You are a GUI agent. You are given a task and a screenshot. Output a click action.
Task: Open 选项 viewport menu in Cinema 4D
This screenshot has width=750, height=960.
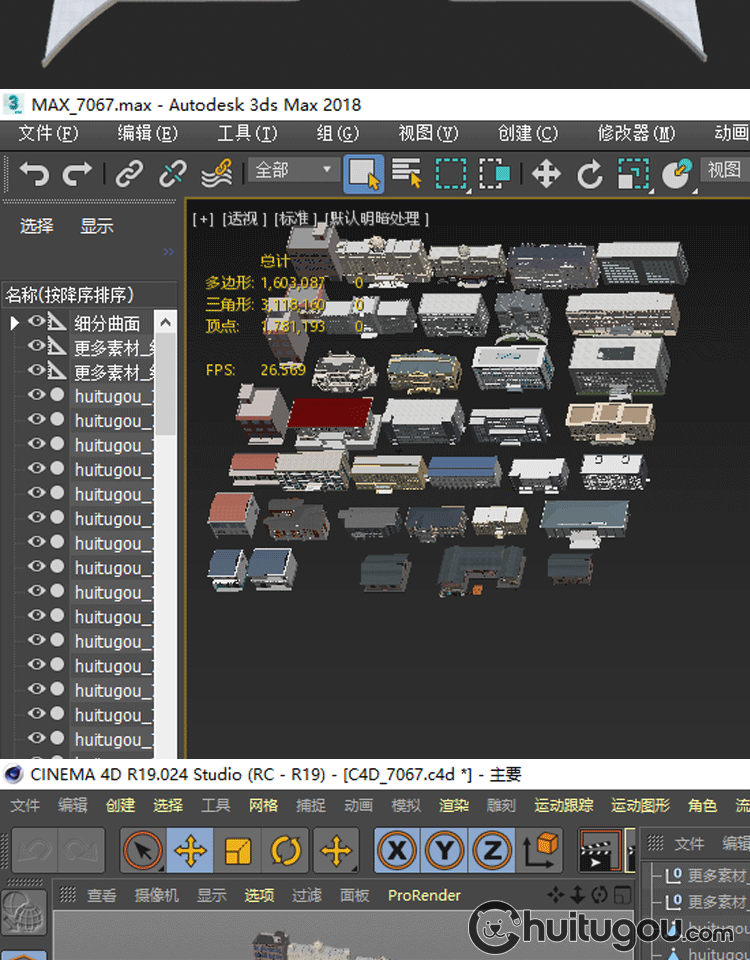click(x=259, y=896)
